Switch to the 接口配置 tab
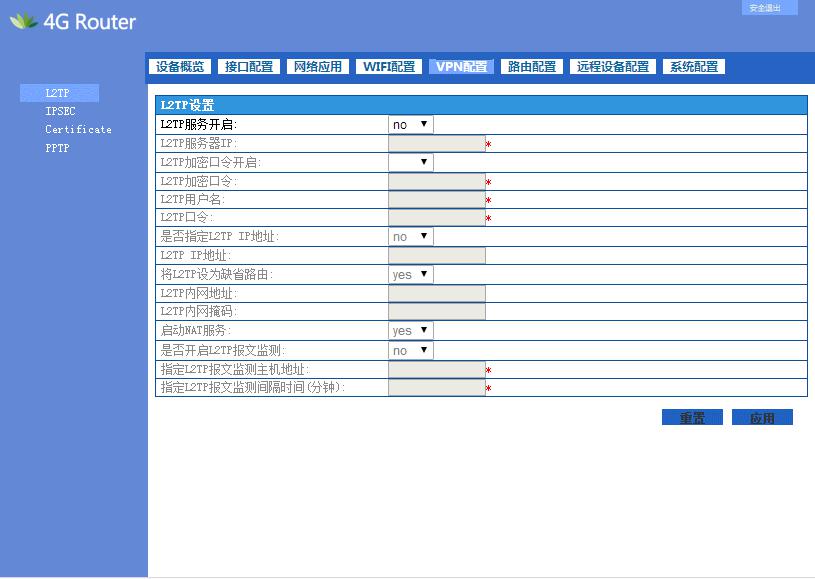This screenshot has width=815, height=579. (x=249, y=67)
